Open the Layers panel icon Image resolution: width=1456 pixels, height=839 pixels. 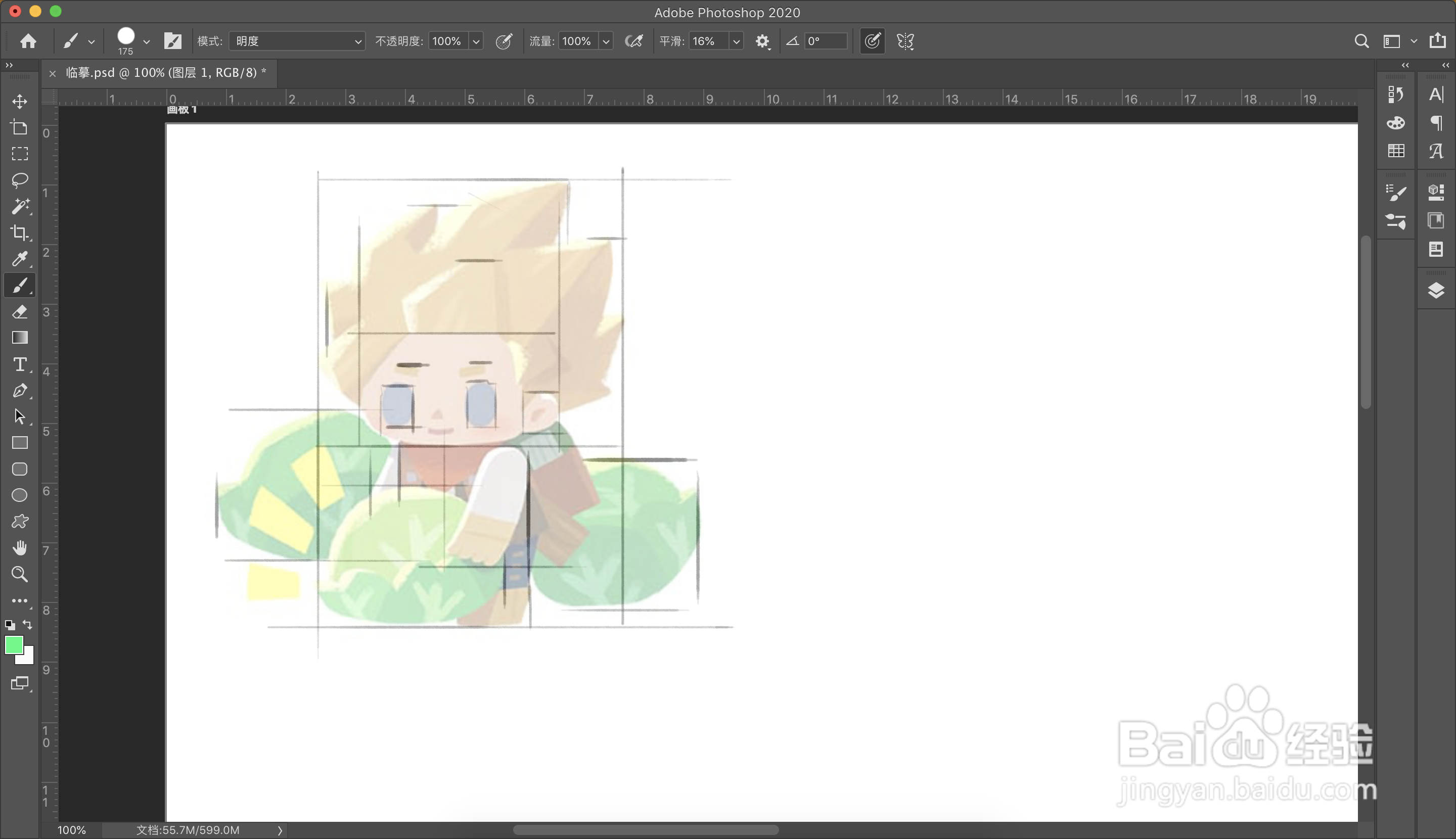click(x=1435, y=291)
